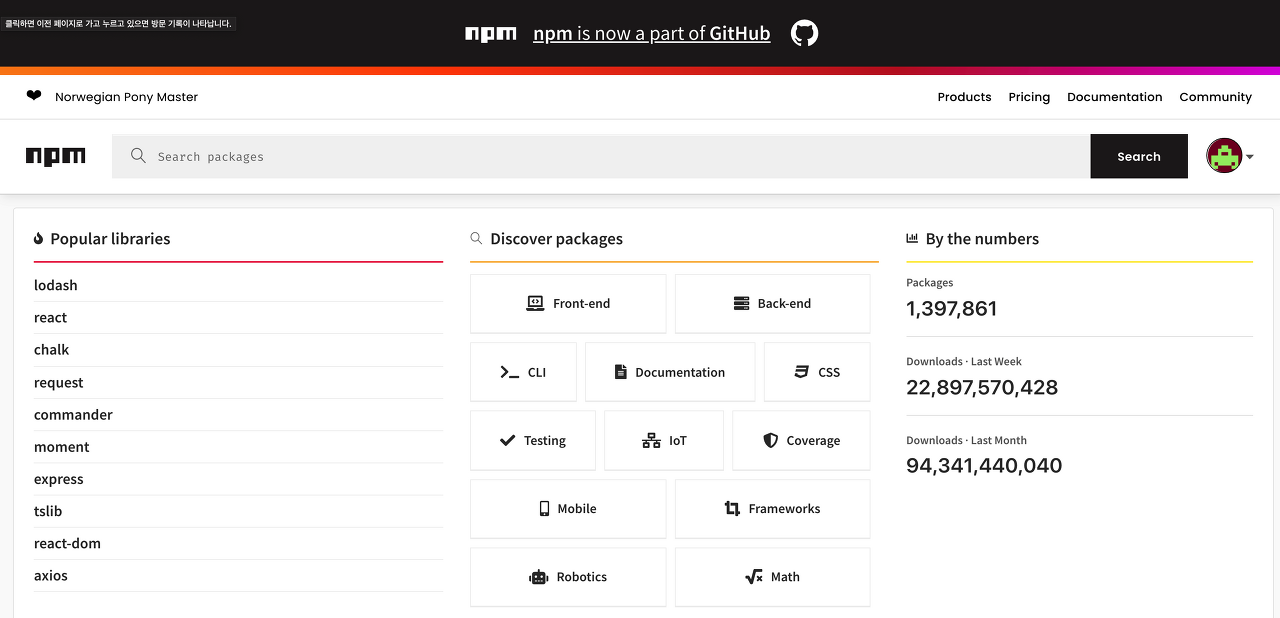The image size is (1280, 618).
Task: Open the CSS package category
Action: coord(817,372)
